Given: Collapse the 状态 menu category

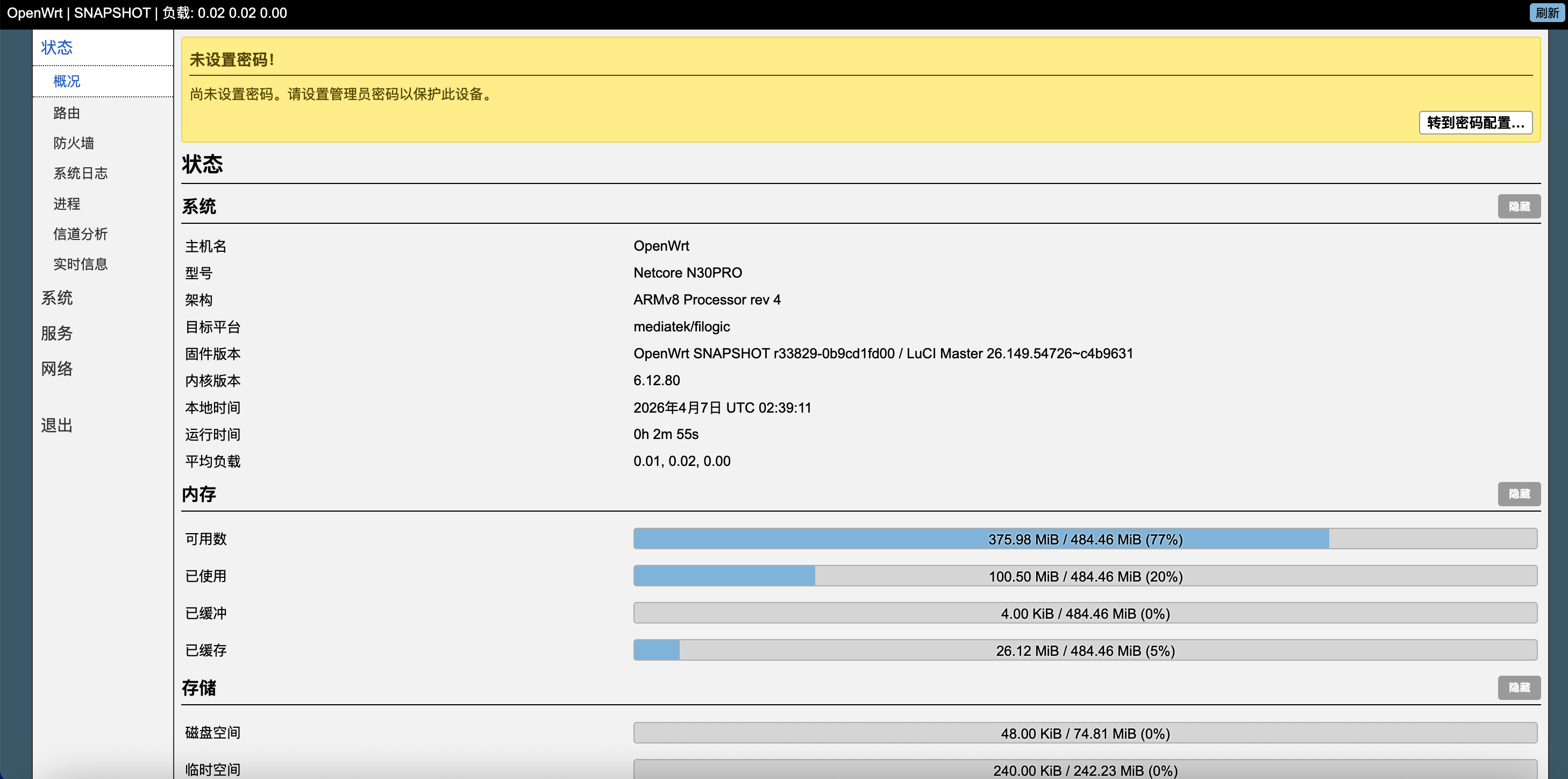Looking at the screenshot, I should 56,47.
